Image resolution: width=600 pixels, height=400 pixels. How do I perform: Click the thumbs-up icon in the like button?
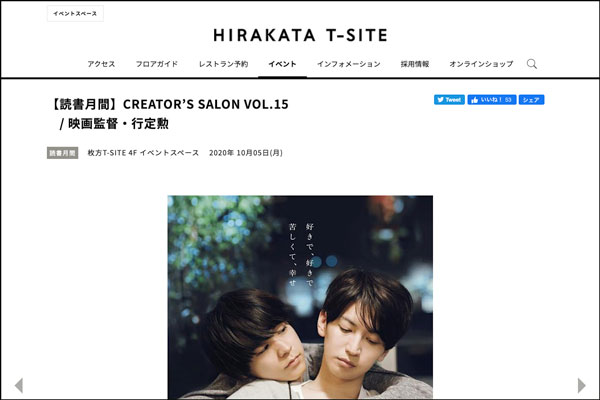coord(474,100)
